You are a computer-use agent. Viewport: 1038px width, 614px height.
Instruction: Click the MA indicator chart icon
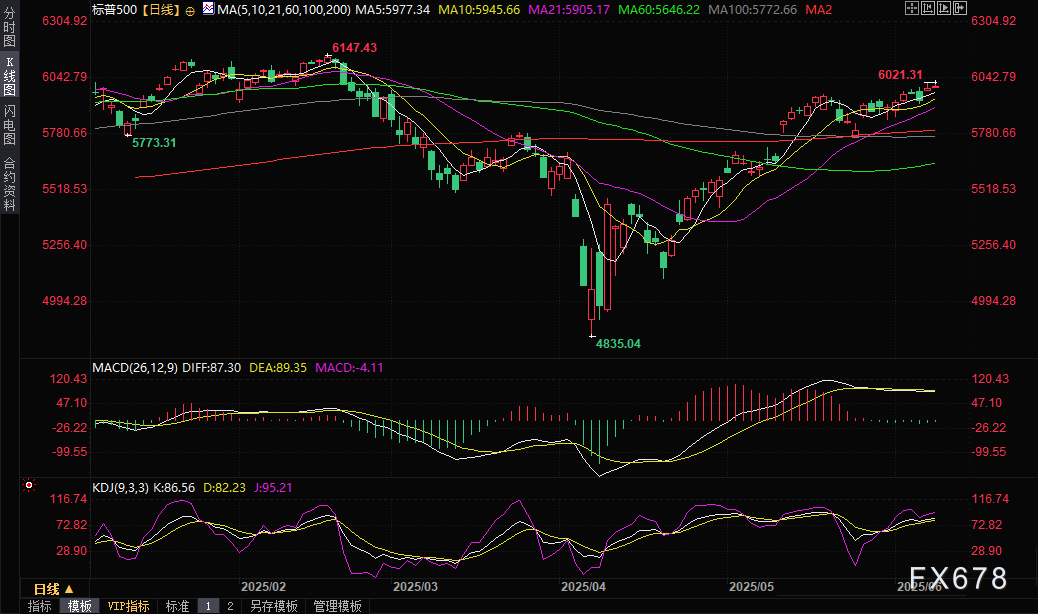(x=208, y=8)
